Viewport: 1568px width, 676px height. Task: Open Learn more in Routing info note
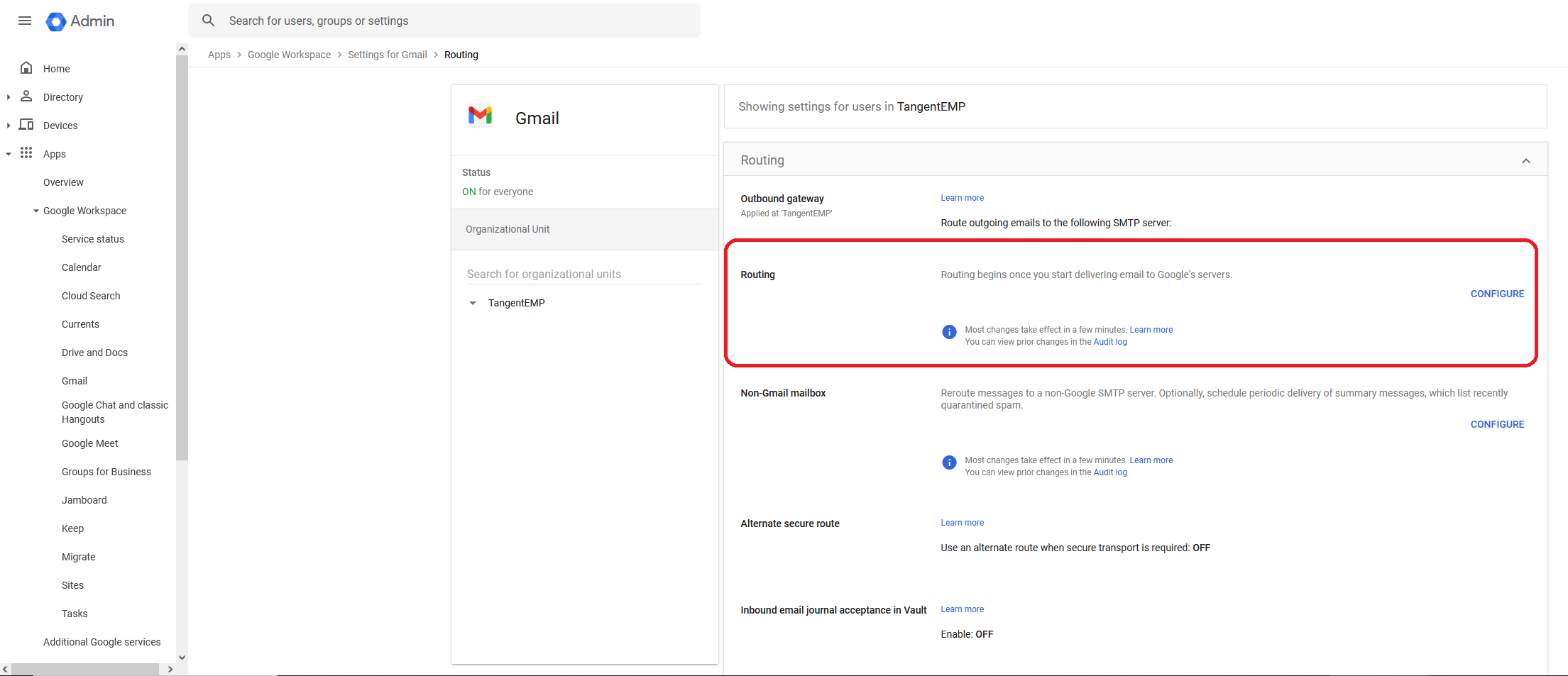click(x=1151, y=330)
